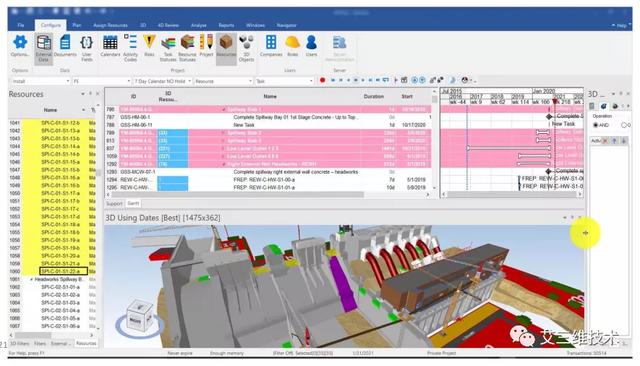Collapse the Headworks Spillway tree node
The width and height of the screenshot is (640, 366).
pyautogui.click(x=31, y=279)
